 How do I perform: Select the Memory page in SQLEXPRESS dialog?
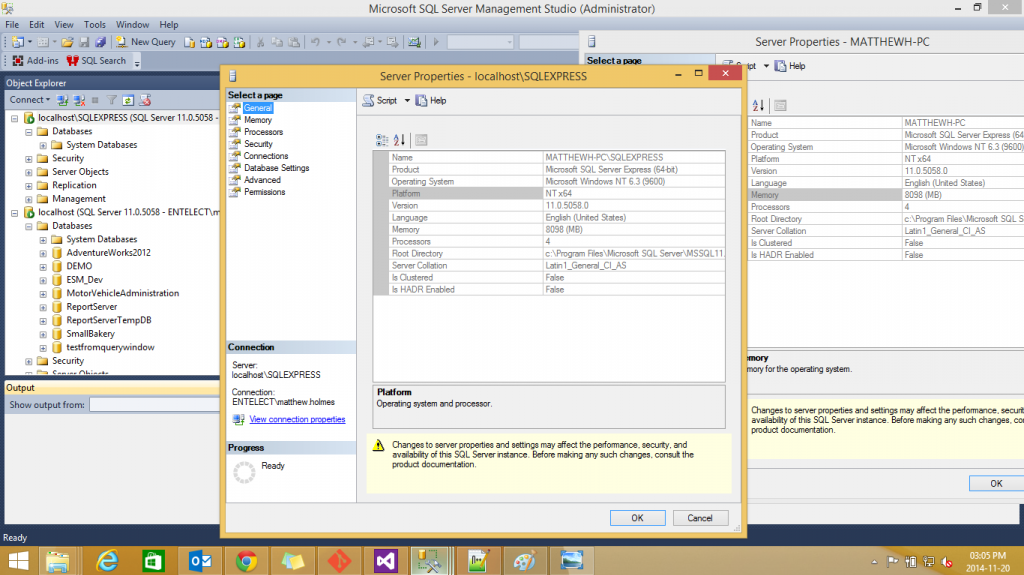click(x=257, y=120)
